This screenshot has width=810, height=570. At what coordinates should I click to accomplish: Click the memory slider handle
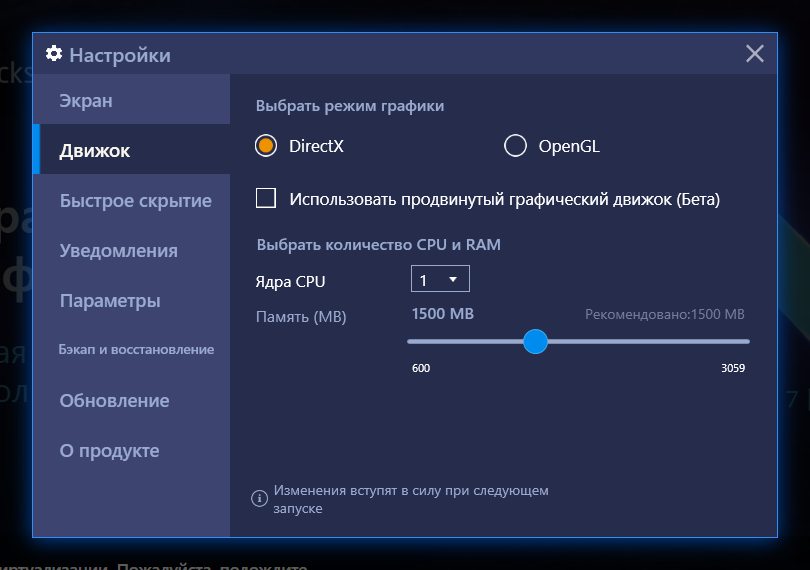click(x=536, y=342)
